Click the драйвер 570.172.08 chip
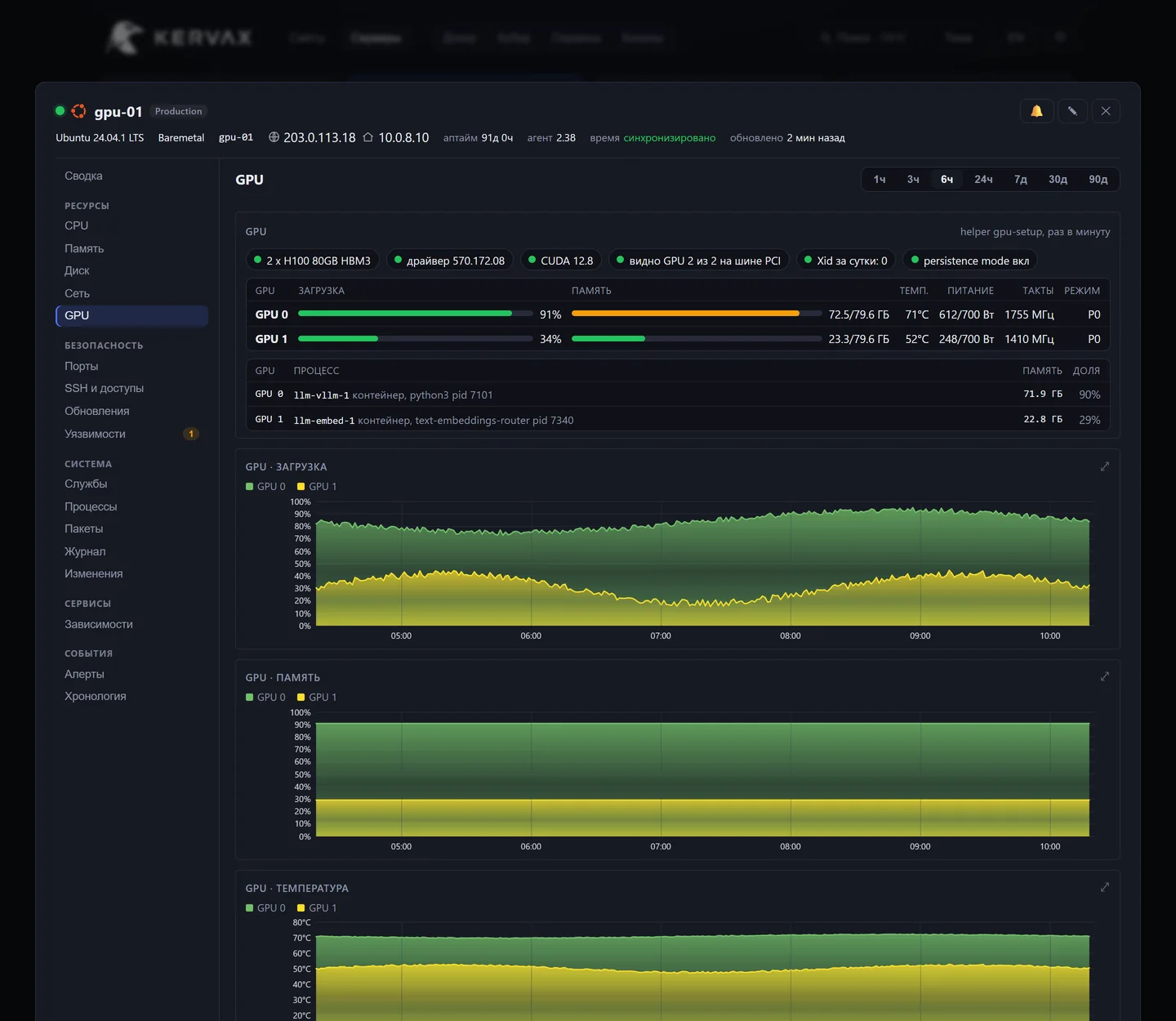Viewport: 1176px width, 1021px height. point(450,261)
